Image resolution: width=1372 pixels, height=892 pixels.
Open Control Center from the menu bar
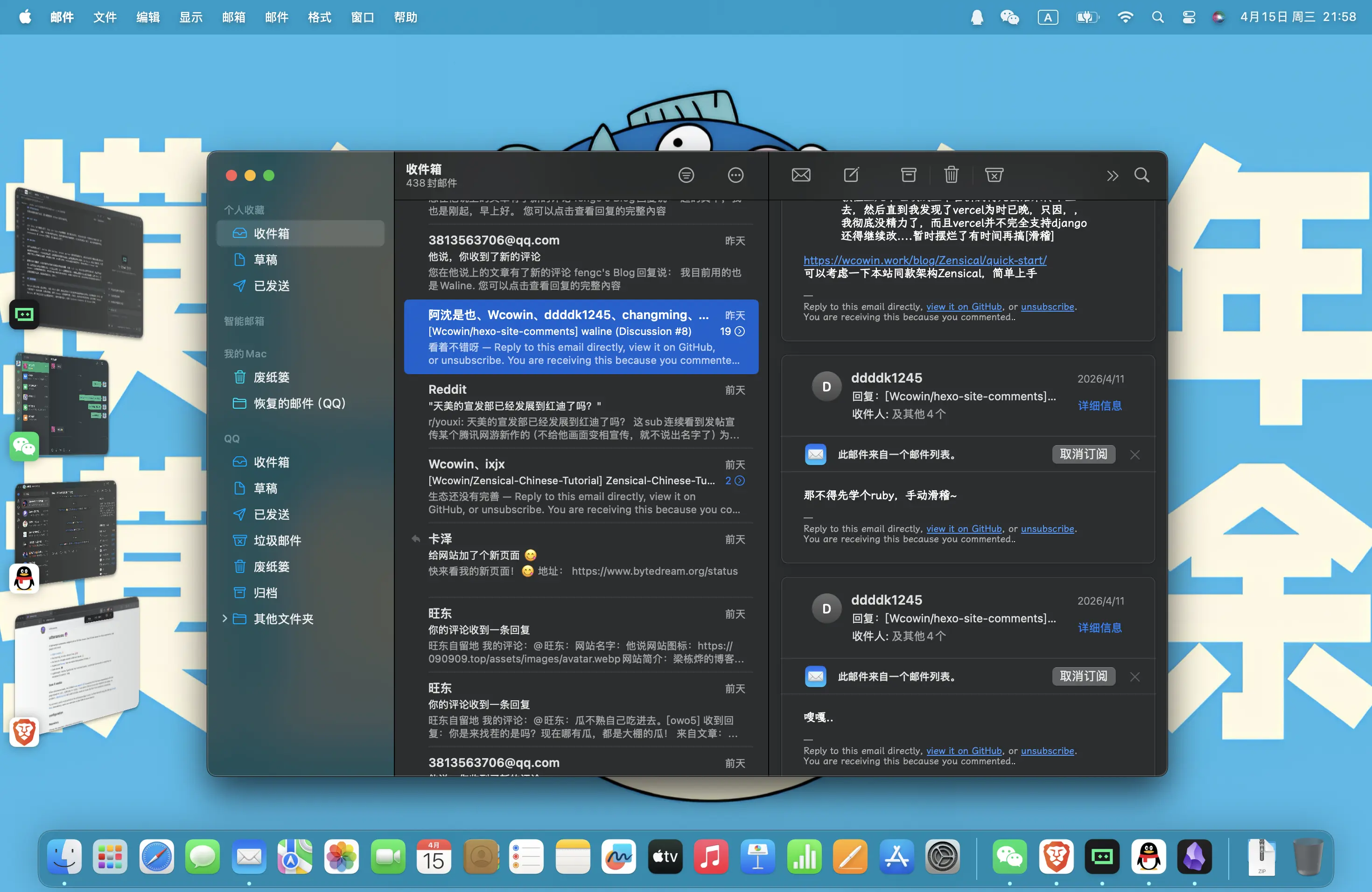coord(1188,17)
